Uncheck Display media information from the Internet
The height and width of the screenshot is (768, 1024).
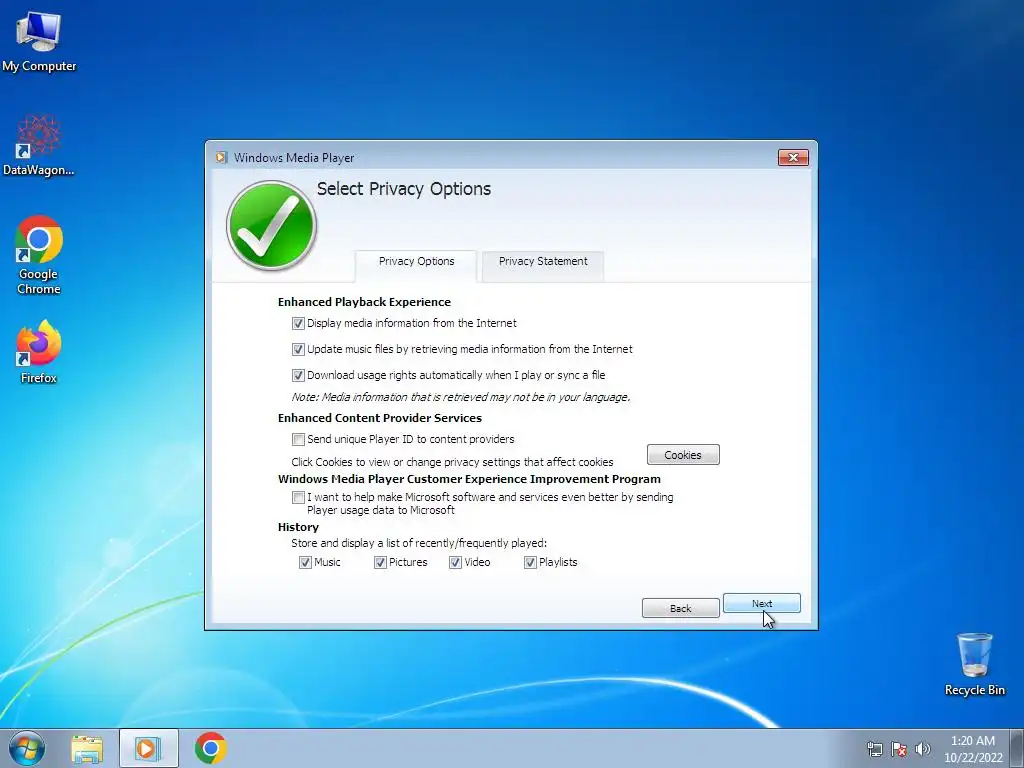[298, 323]
